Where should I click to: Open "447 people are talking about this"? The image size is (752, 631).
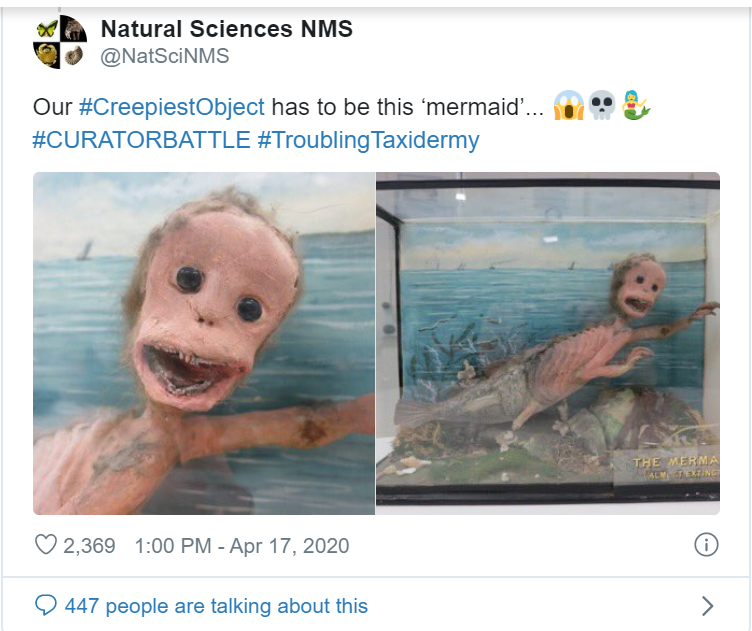click(216, 606)
